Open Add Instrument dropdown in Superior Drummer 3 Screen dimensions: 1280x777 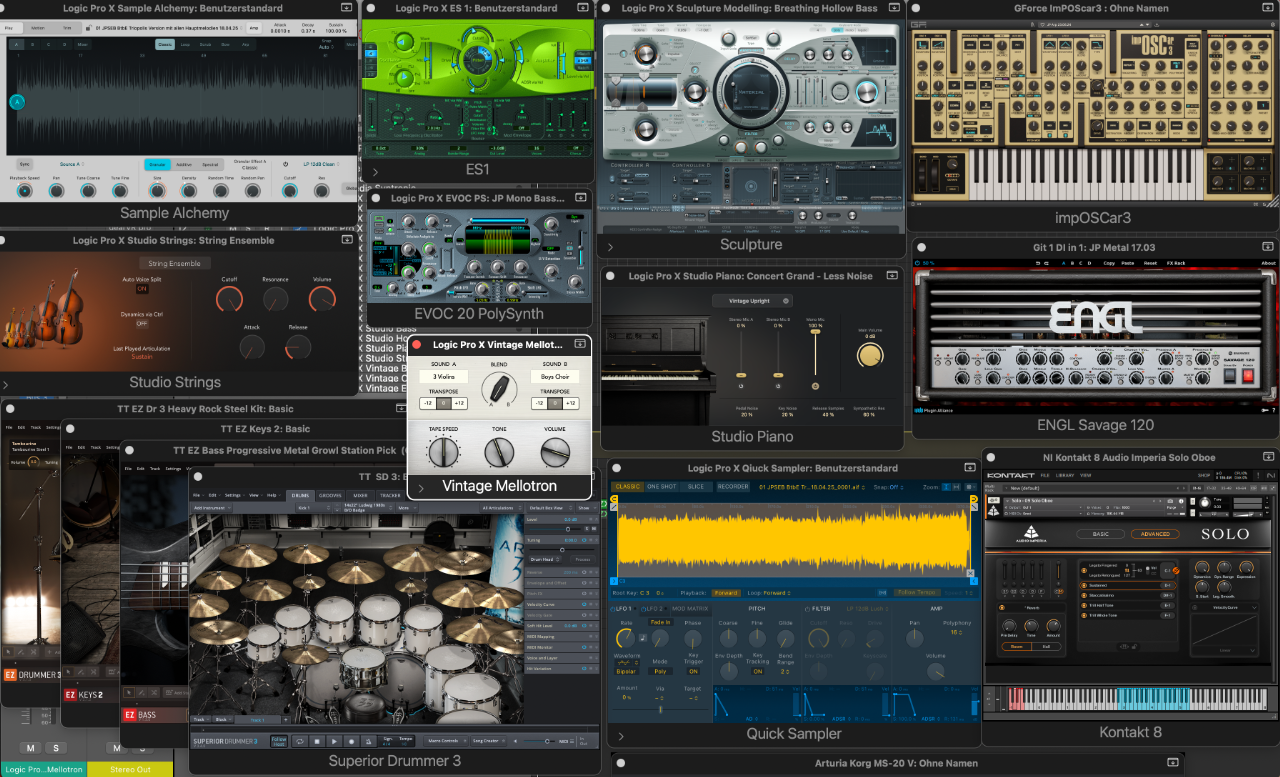tap(212, 508)
